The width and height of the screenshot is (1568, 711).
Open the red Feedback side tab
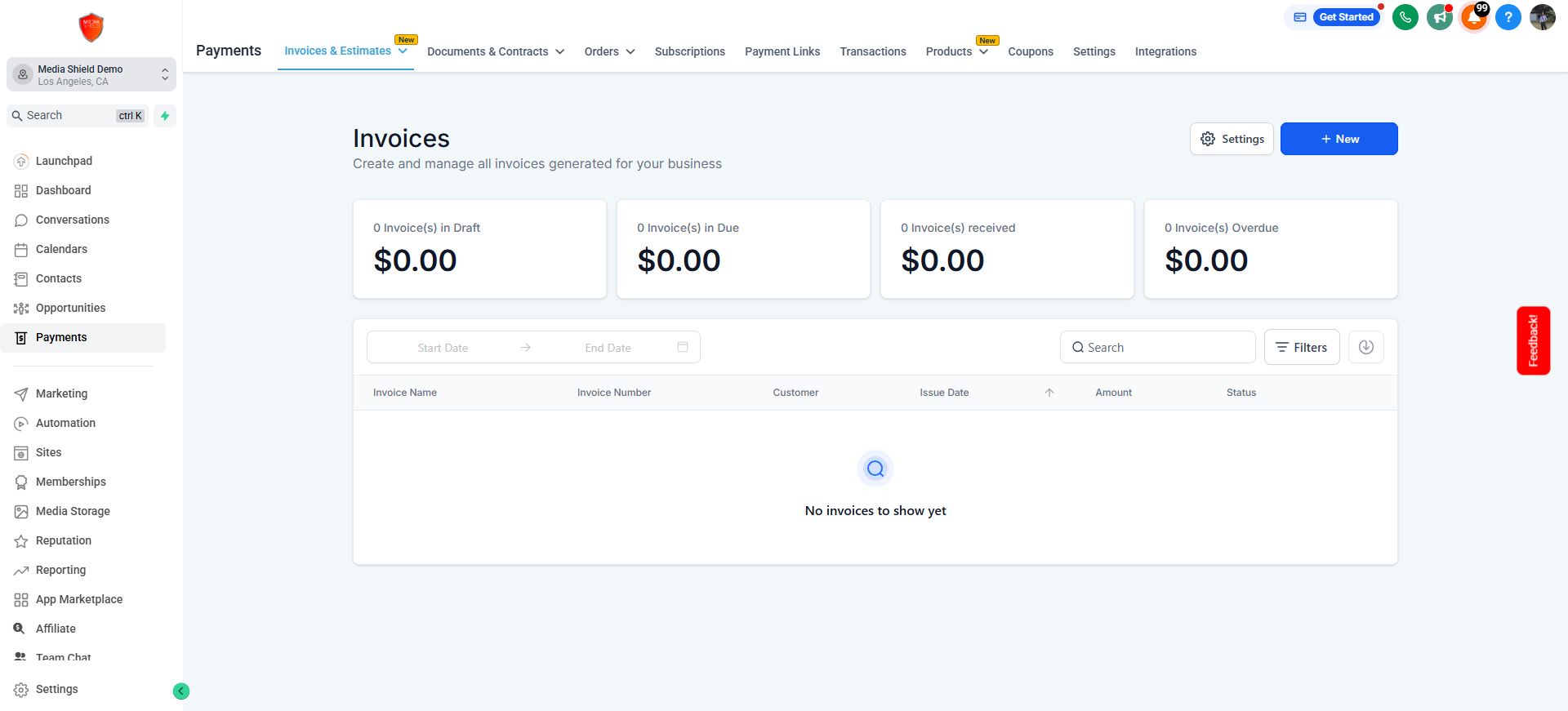tap(1533, 340)
